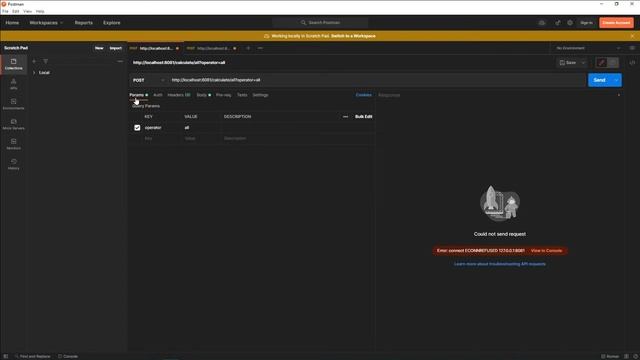This screenshot has width=640, height=360.
Task: Click the Create Account button
Action: click(x=616, y=23)
